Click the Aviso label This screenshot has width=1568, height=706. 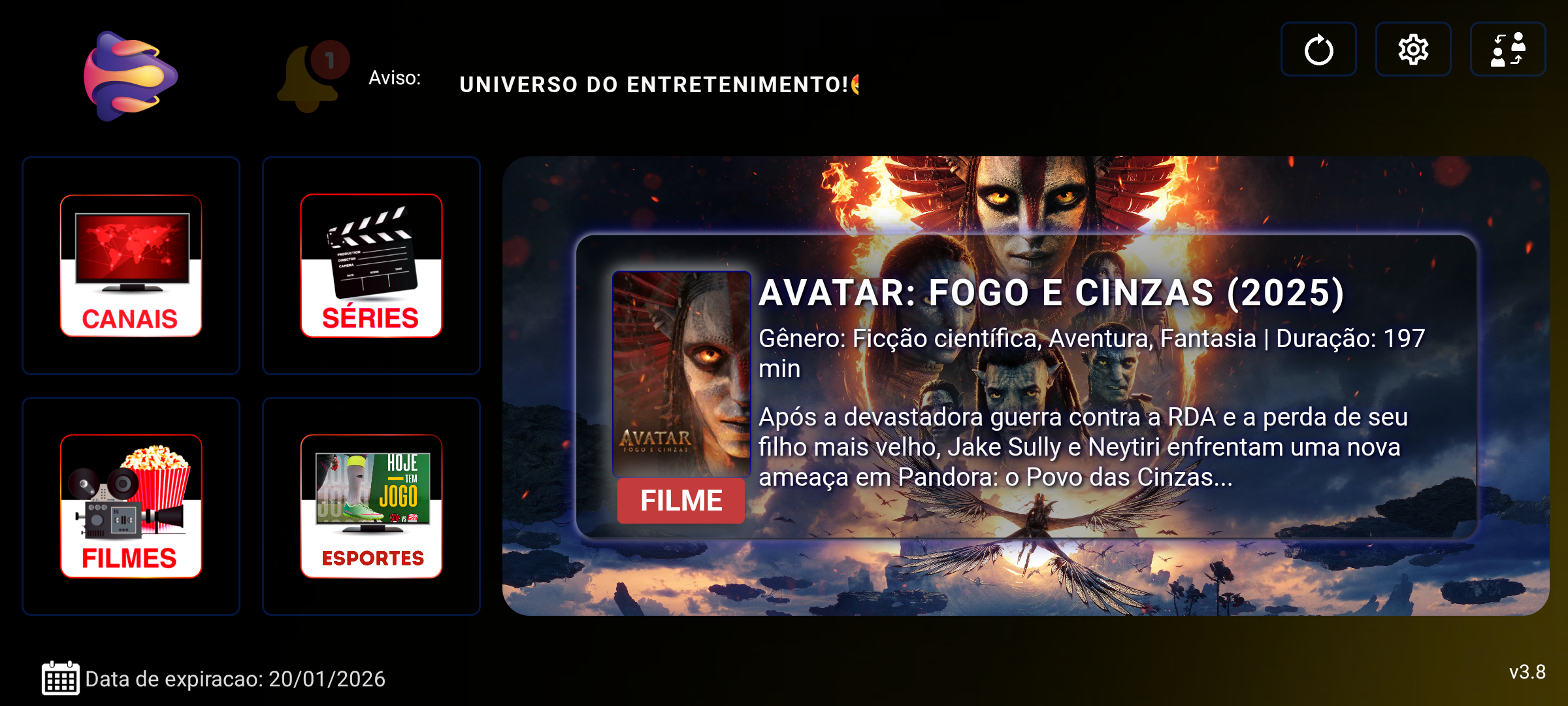pyautogui.click(x=395, y=78)
